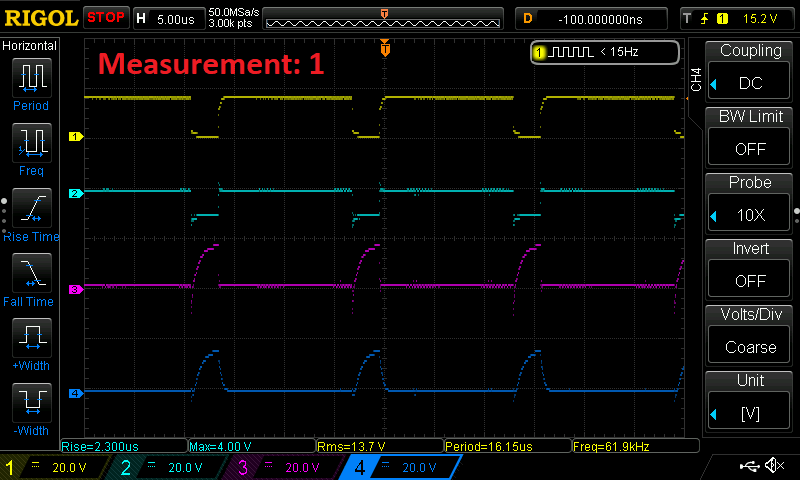
Task: Click the right menu page indicator dots
Action: pyautogui.click(x=796, y=216)
